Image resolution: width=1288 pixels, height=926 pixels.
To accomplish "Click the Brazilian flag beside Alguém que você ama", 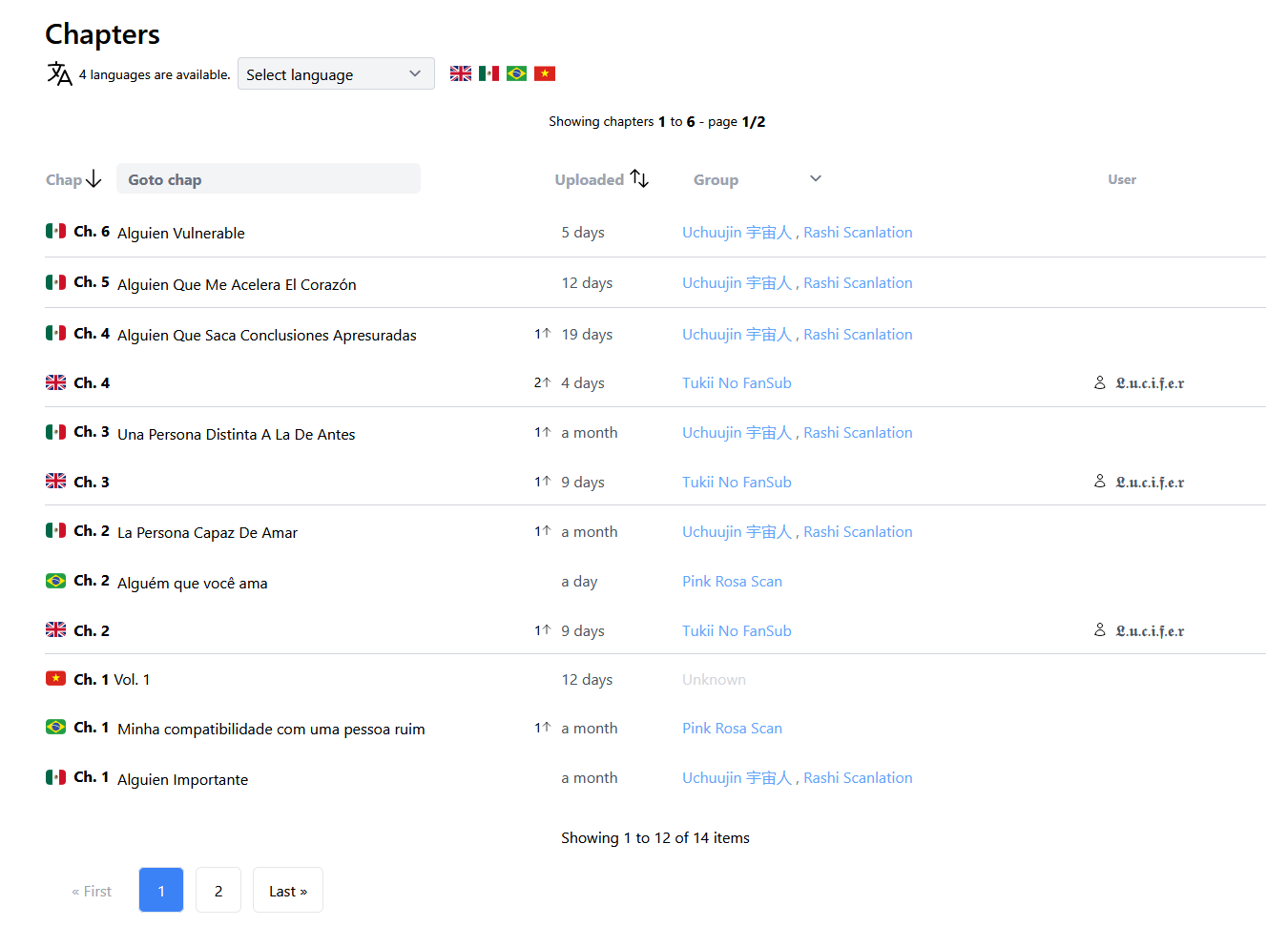I will tap(55, 580).
